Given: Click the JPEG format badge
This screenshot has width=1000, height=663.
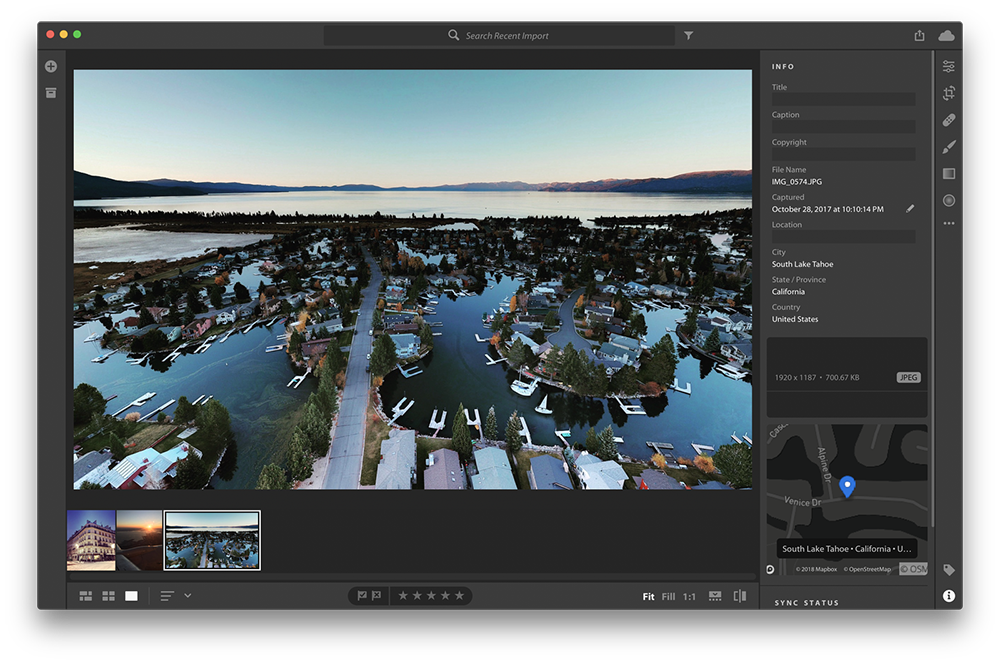Looking at the screenshot, I should click(x=908, y=377).
